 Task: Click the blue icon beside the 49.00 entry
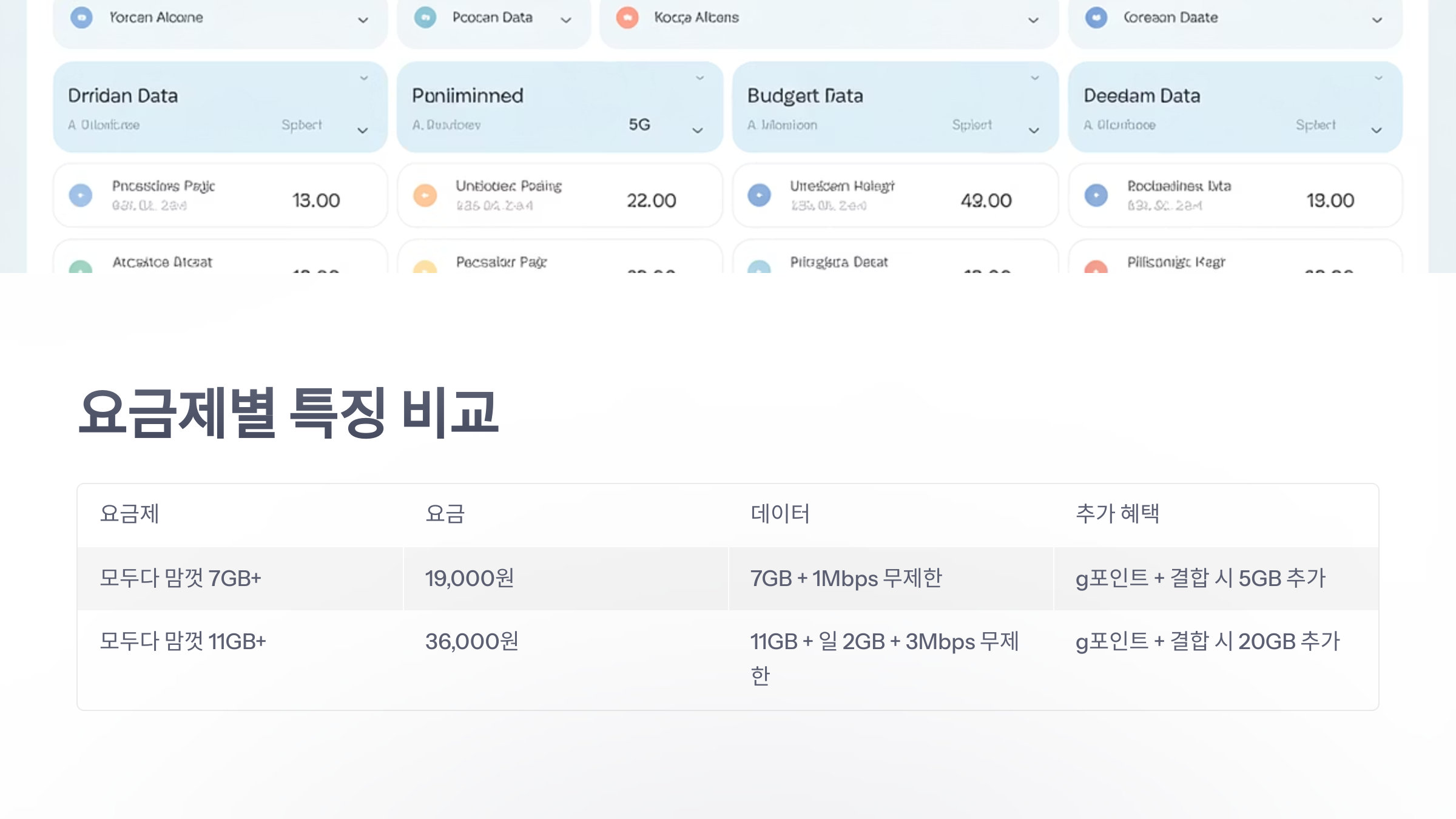(x=758, y=195)
